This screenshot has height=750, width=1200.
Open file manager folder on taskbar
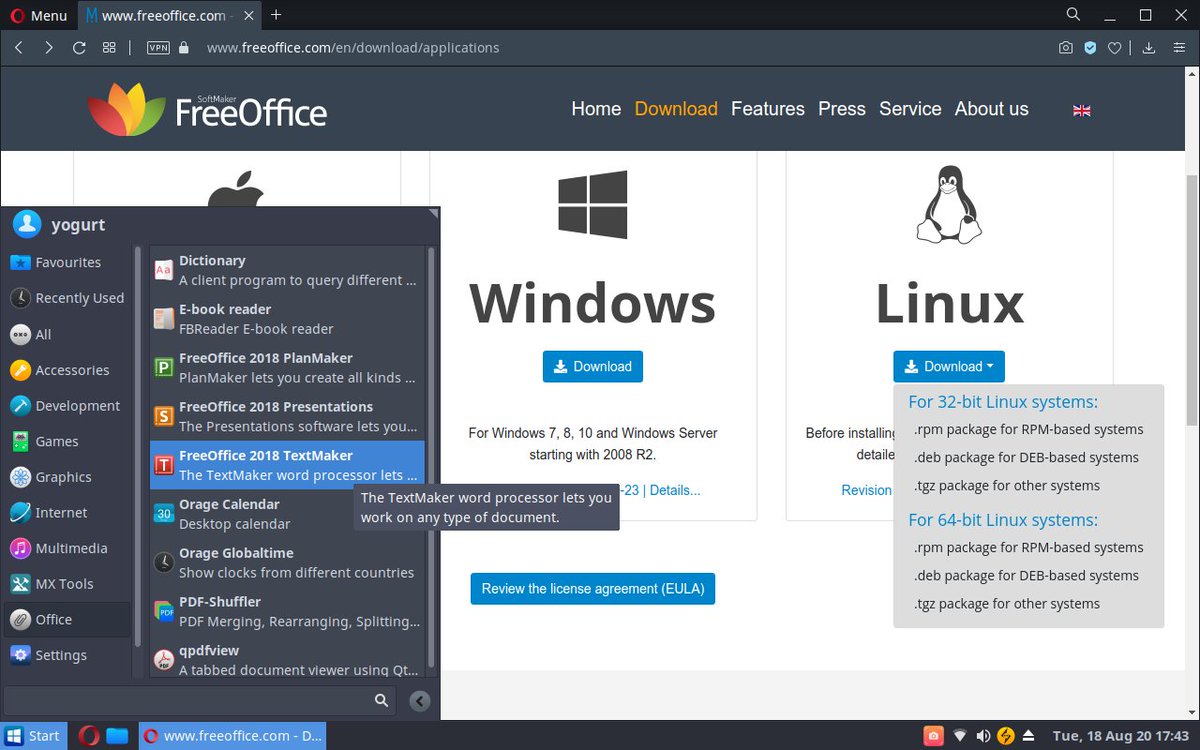point(117,736)
